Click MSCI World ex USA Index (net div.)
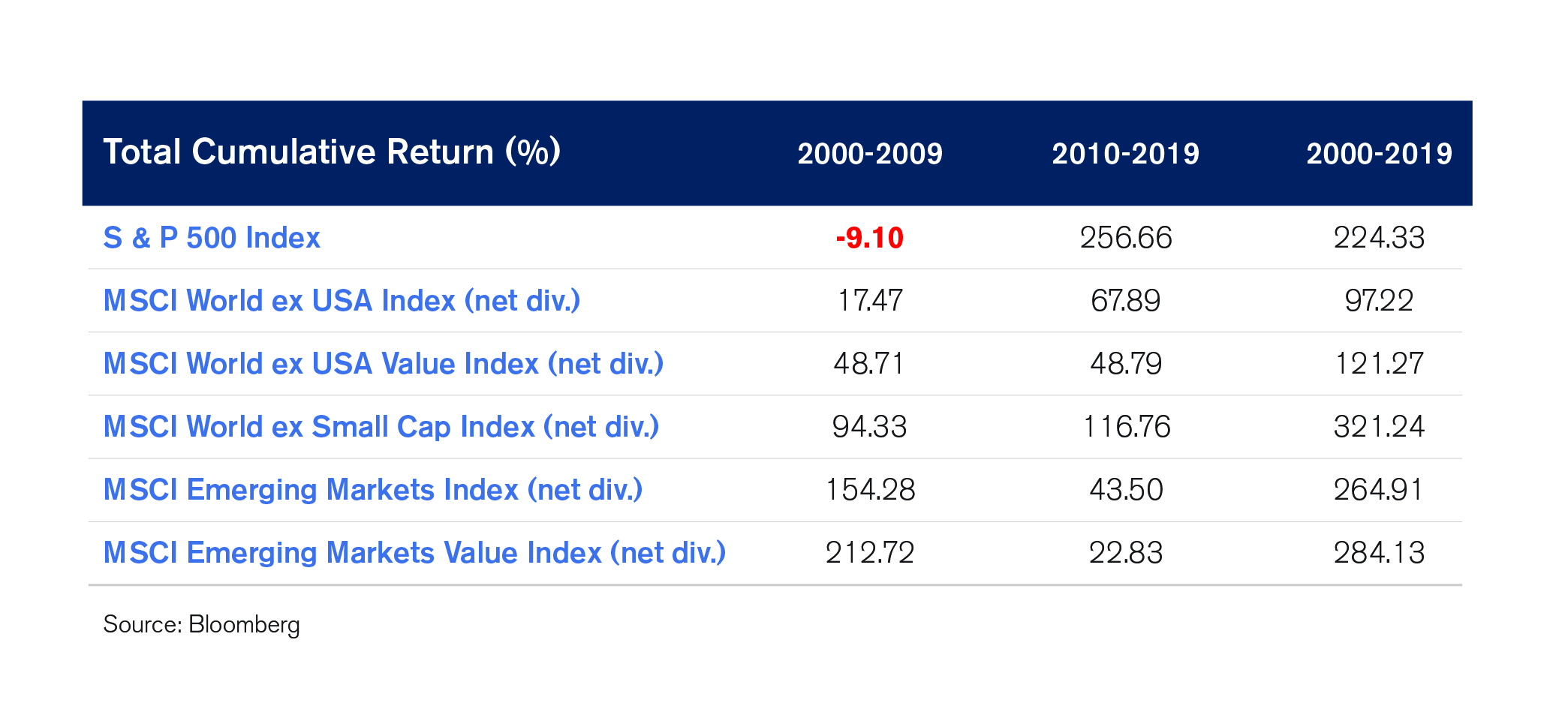The height and width of the screenshot is (709, 1568). [x=342, y=301]
